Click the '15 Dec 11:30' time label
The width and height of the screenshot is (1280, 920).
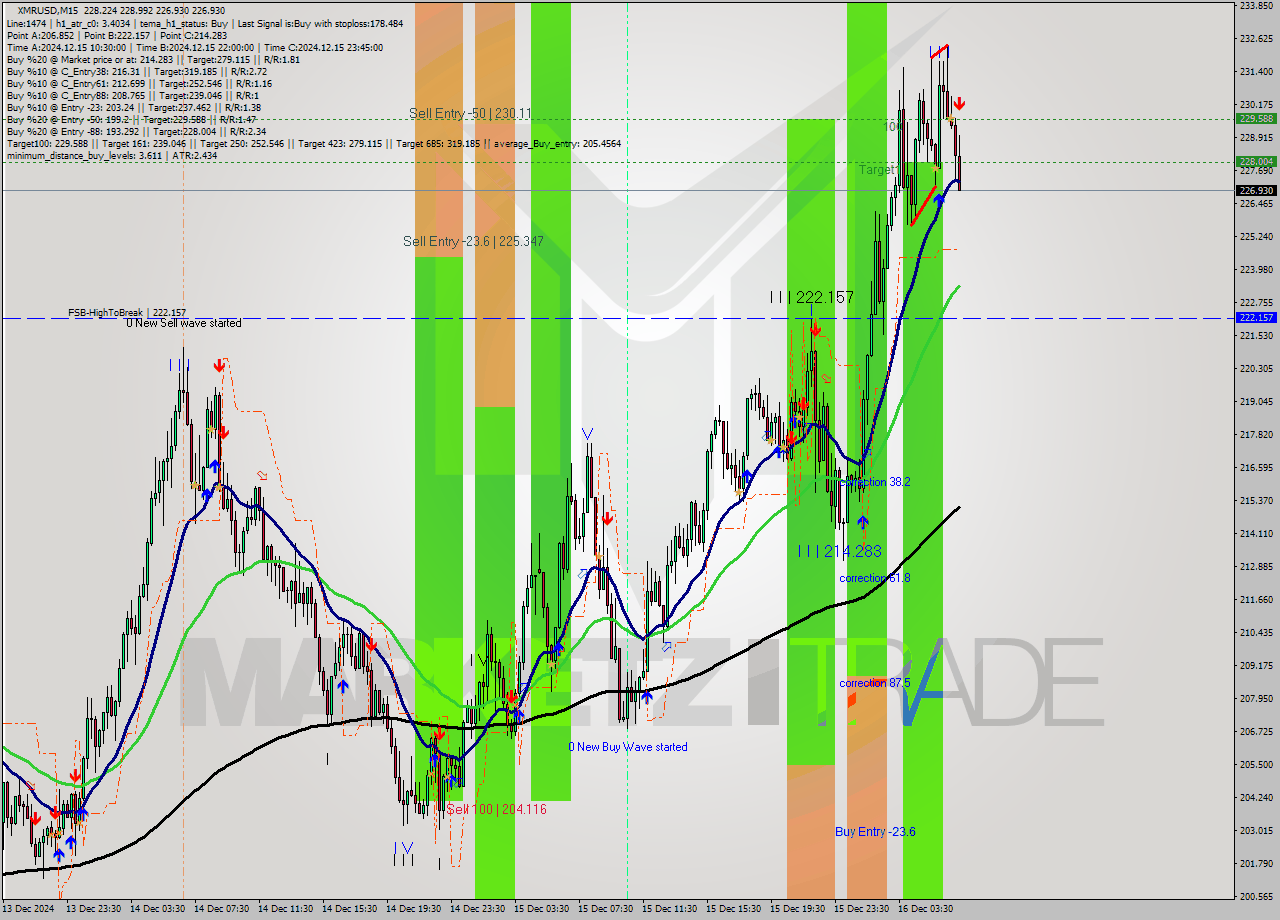670,909
